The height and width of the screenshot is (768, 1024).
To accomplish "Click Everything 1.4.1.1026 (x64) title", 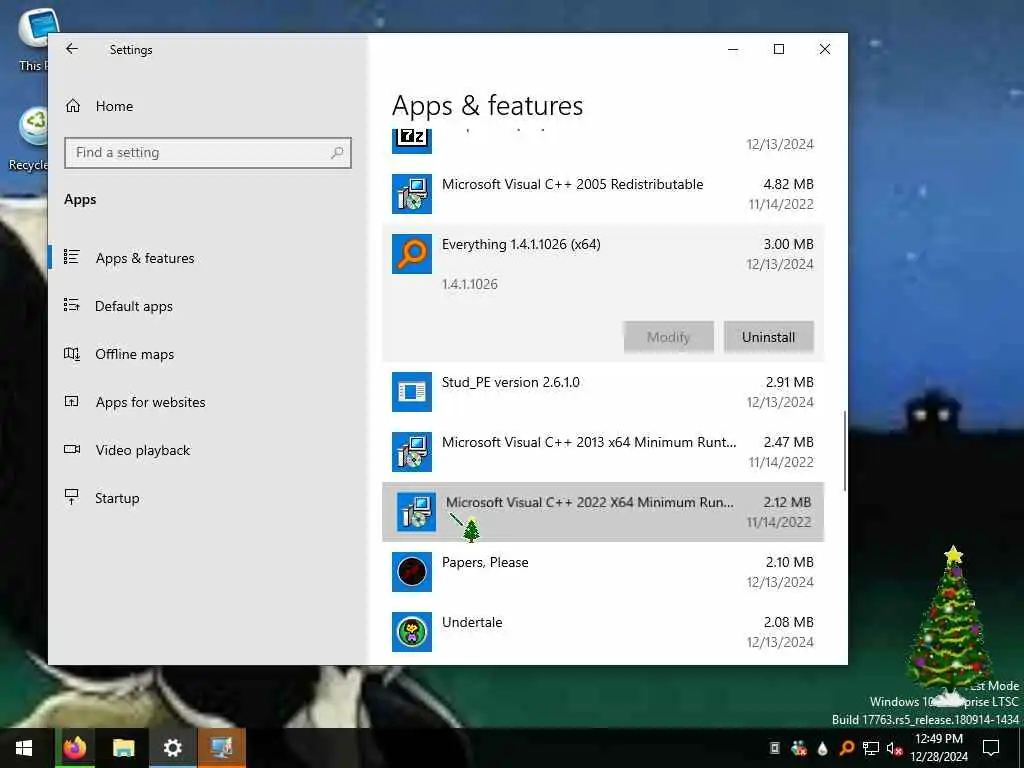I will [521, 244].
